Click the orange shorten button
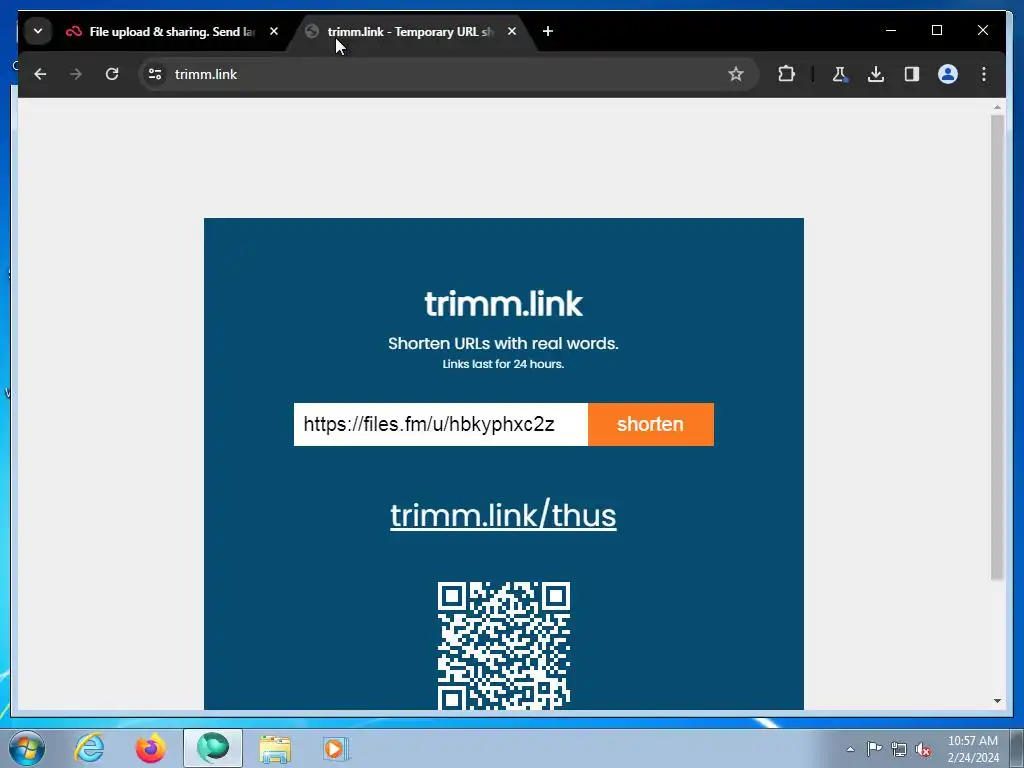The width and height of the screenshot is (1024, 768). coord(650,424)
